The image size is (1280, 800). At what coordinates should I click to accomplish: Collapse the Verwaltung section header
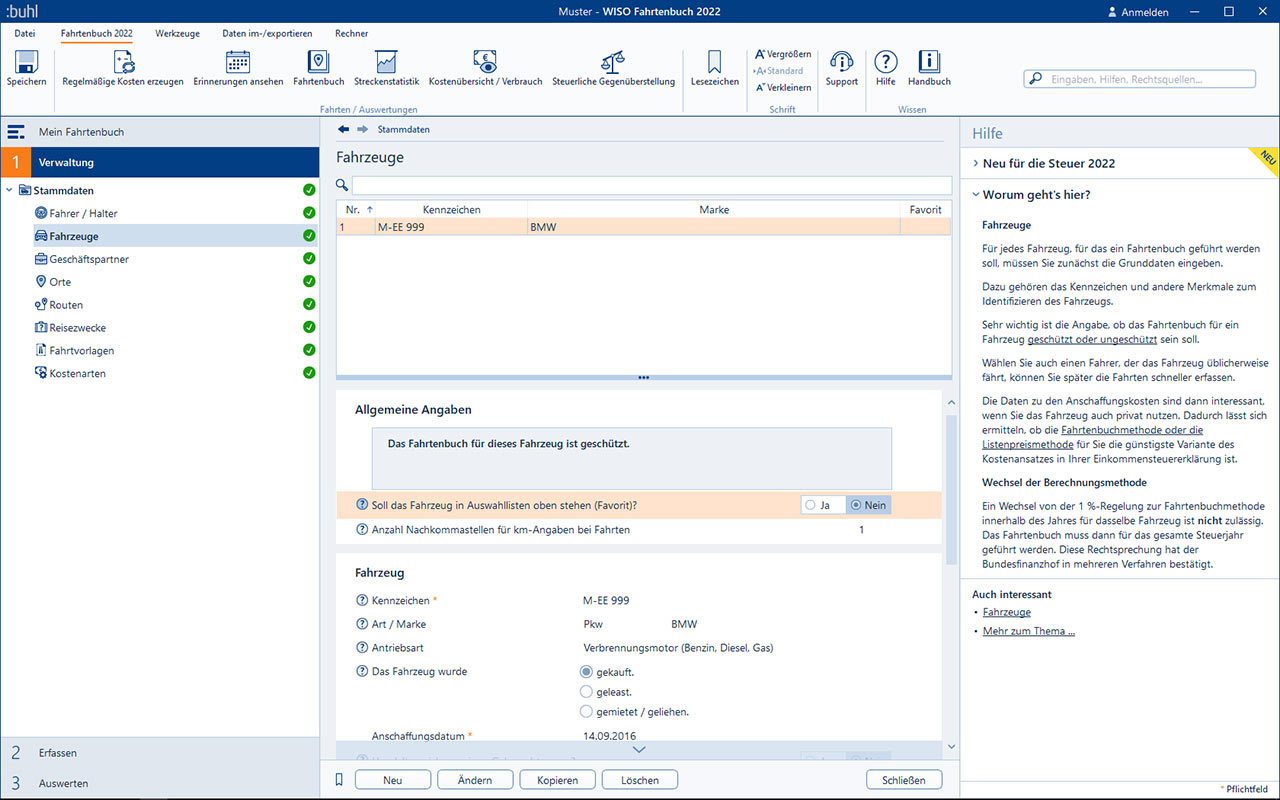(x=160, y=162)
